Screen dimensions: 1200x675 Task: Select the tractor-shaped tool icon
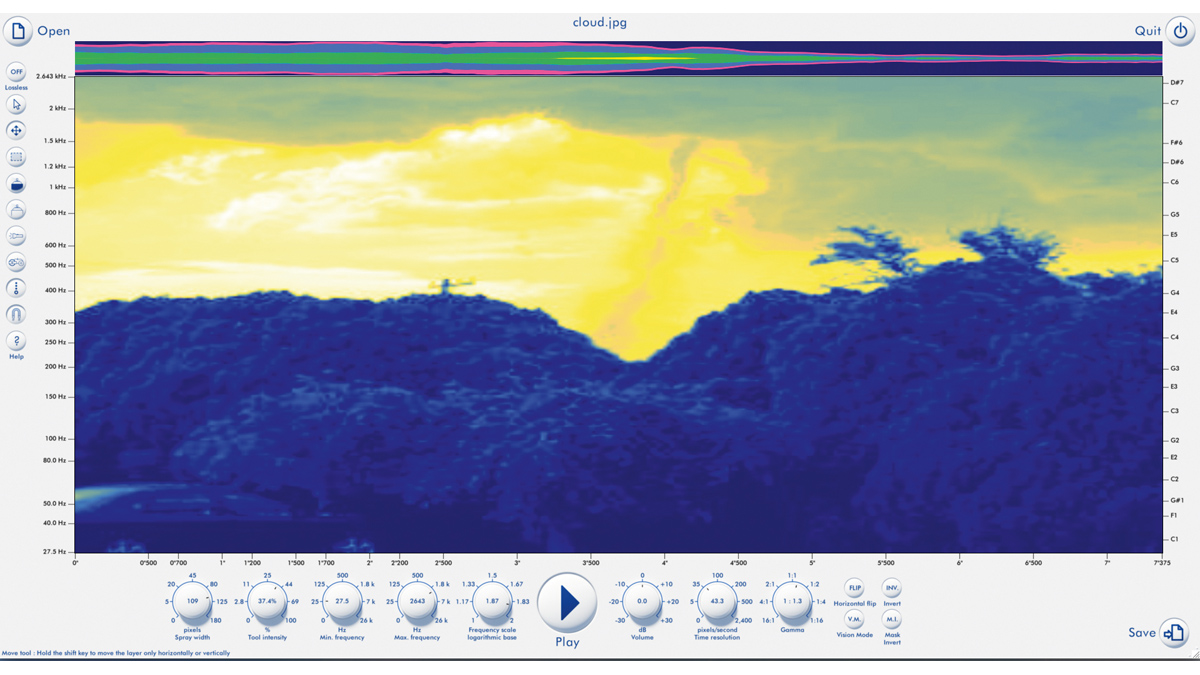[x=16, y=262]
